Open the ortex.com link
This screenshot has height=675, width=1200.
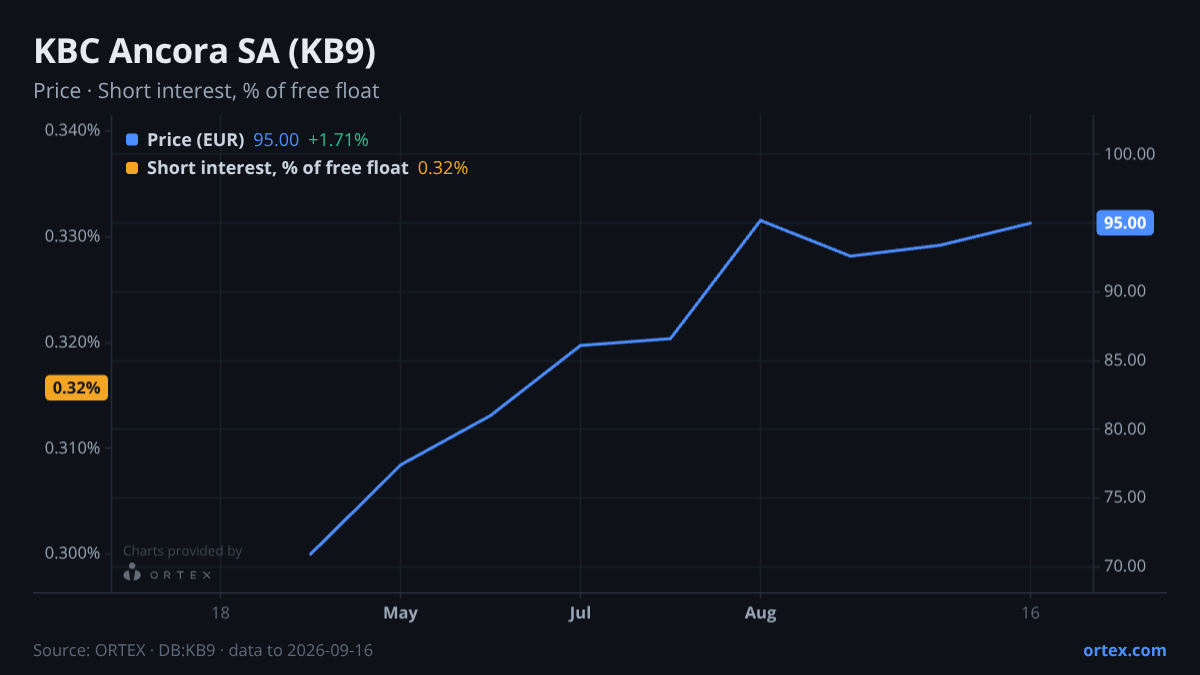pyautogui.click(x=1124, y=650)
